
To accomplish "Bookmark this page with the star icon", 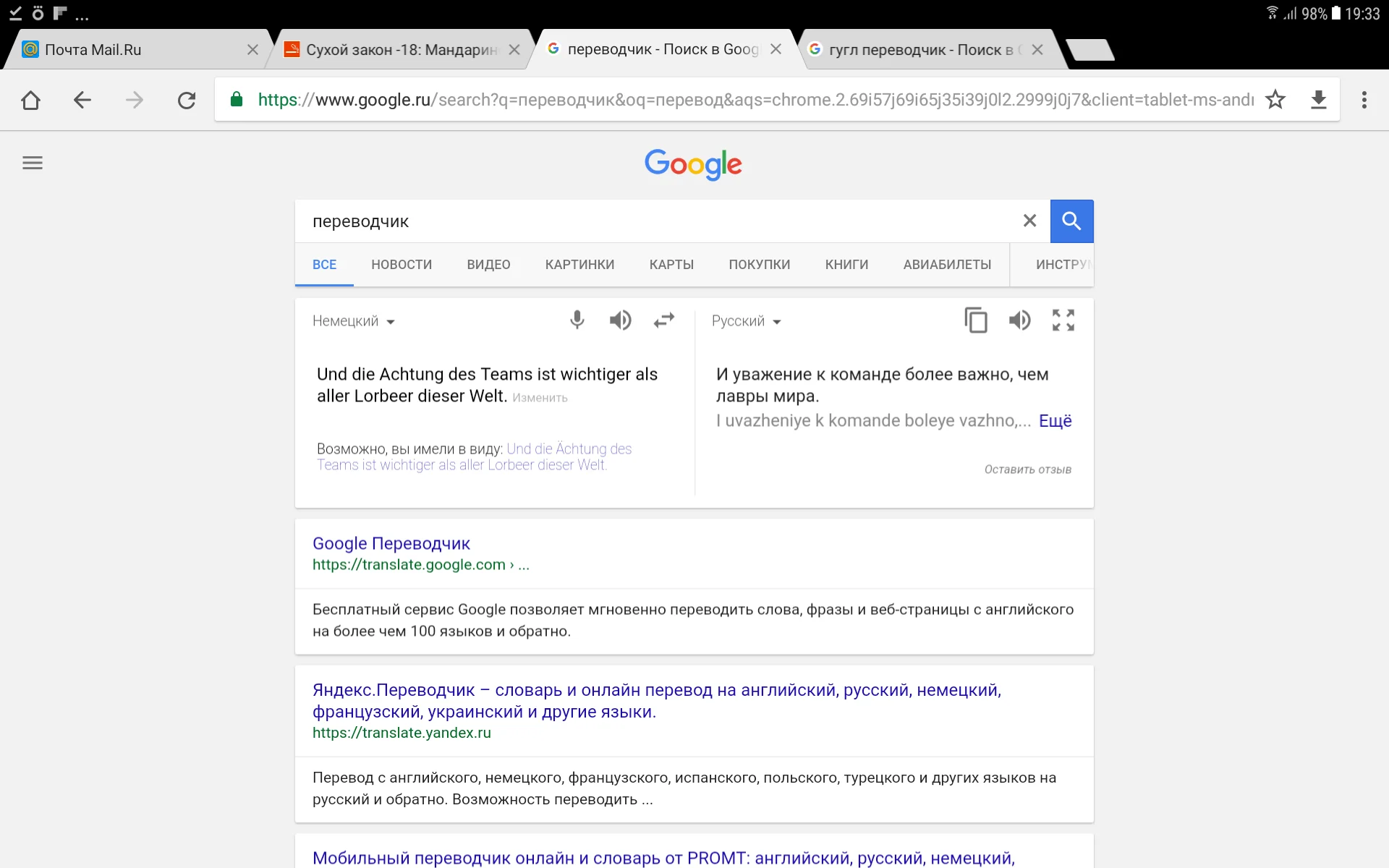I will tap(1275, 100).
